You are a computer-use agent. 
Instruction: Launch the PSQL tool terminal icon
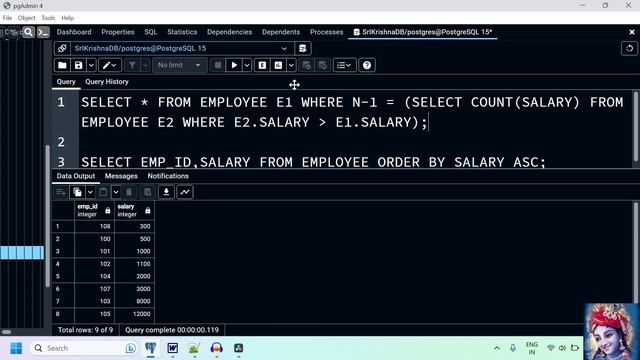tap(43, 32)
